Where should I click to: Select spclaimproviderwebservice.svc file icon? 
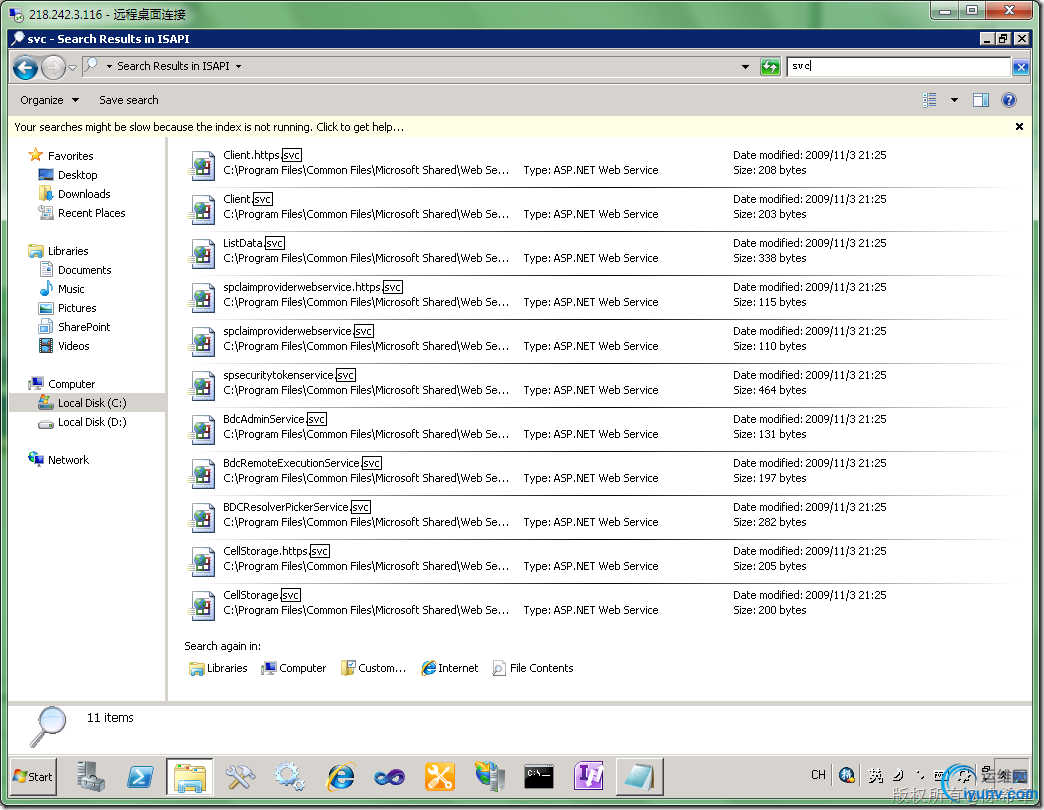point(202,341)
